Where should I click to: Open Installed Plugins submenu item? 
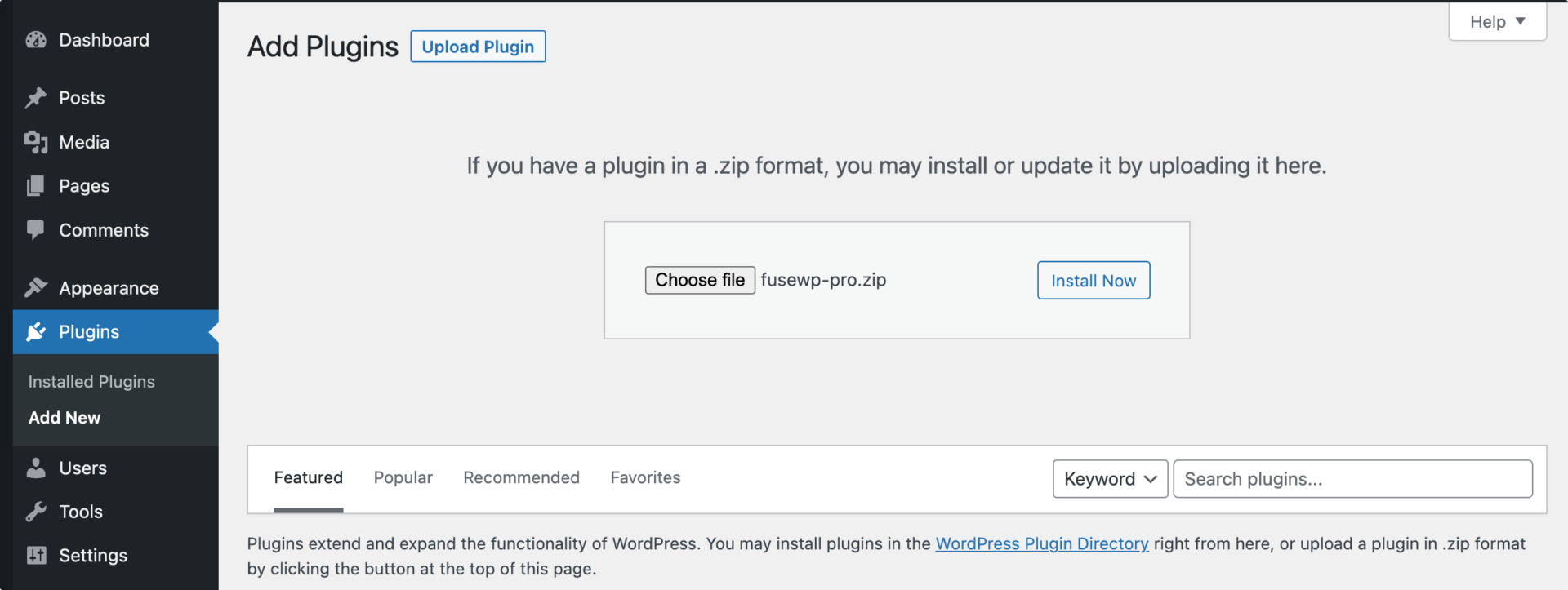tap(91, 382)
